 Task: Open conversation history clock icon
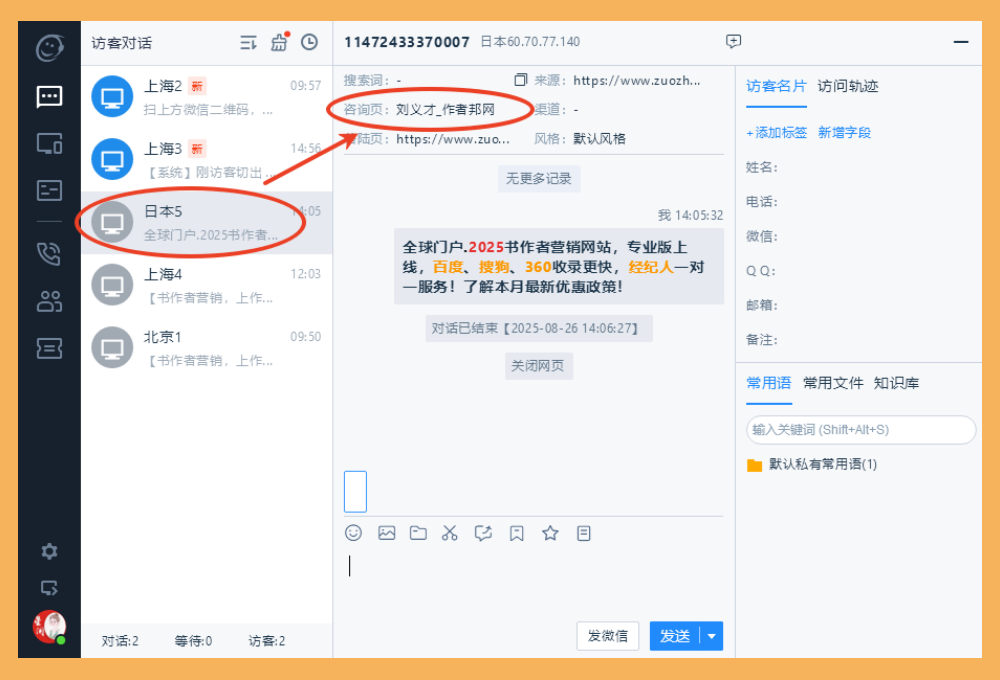[x=310, y=42]
